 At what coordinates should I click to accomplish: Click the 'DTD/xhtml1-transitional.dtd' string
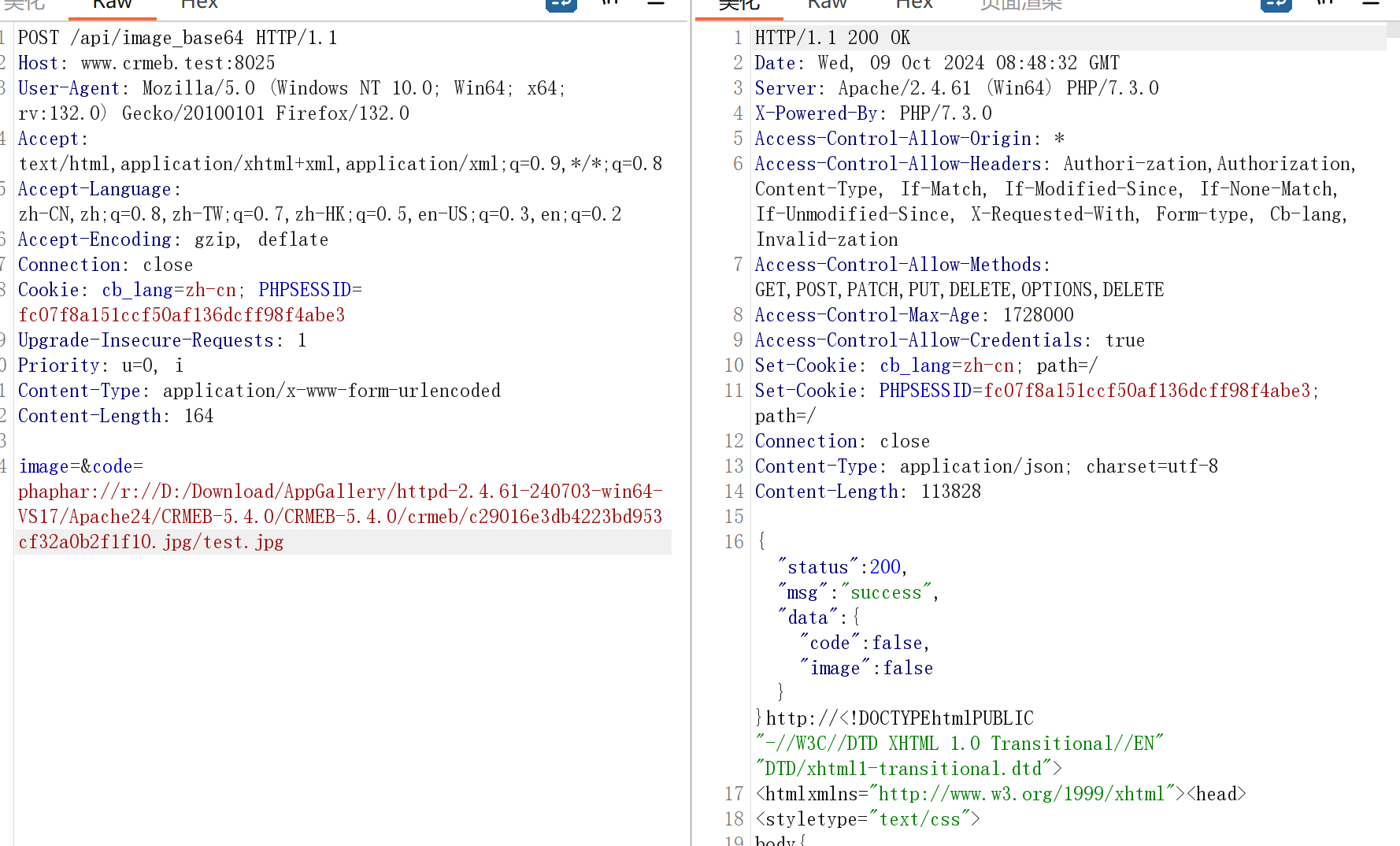click(x=904, y=769)
